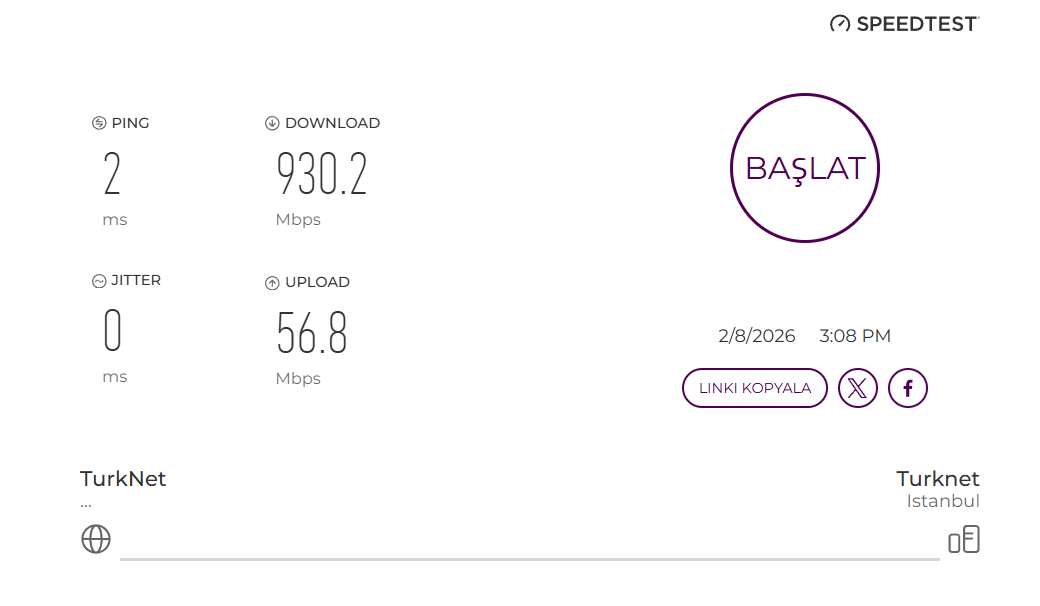Share the result on Facebook
1040x606 pixels.
click(x=908, y=388)
